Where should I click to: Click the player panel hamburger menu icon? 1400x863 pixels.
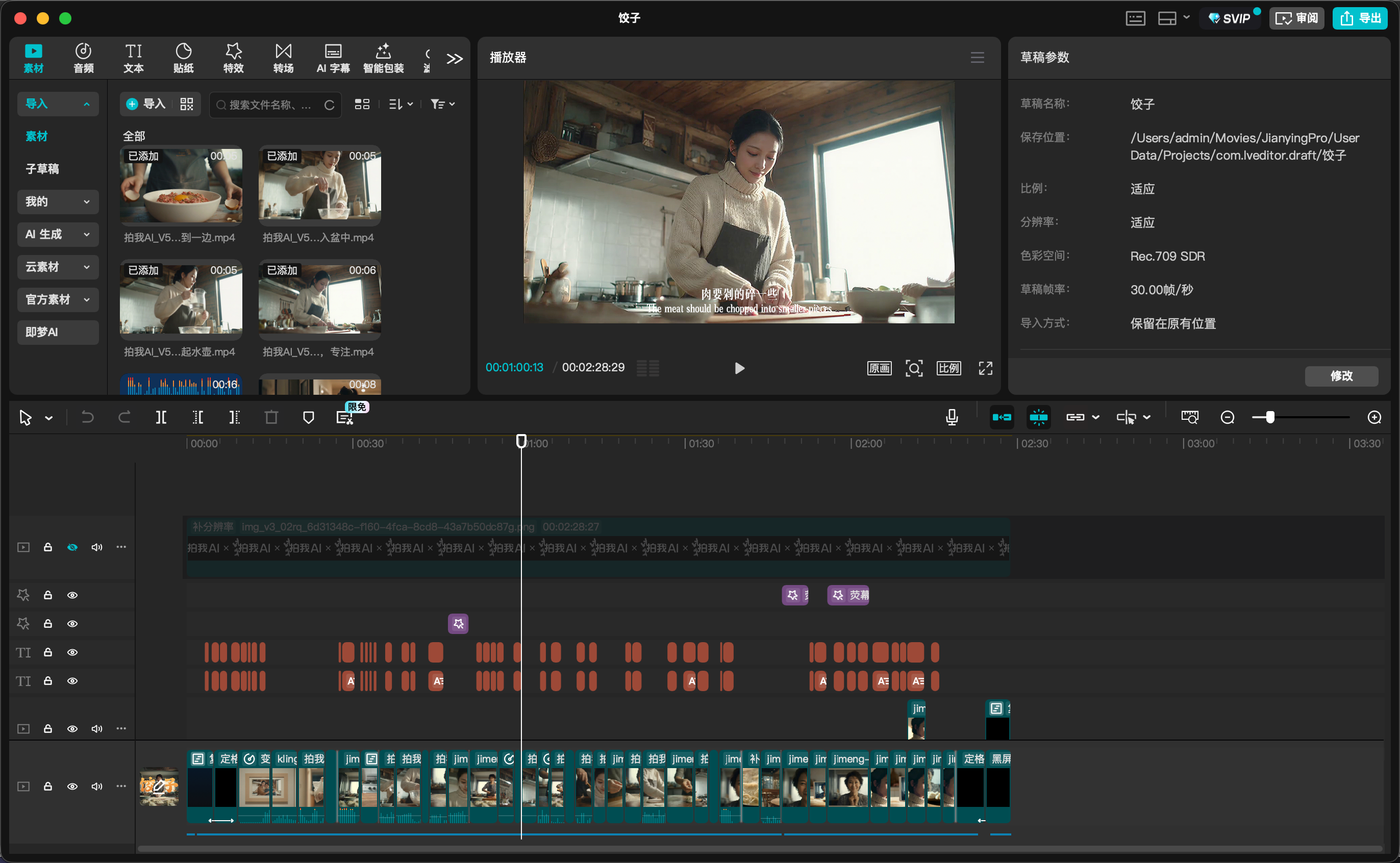[977, 58]
